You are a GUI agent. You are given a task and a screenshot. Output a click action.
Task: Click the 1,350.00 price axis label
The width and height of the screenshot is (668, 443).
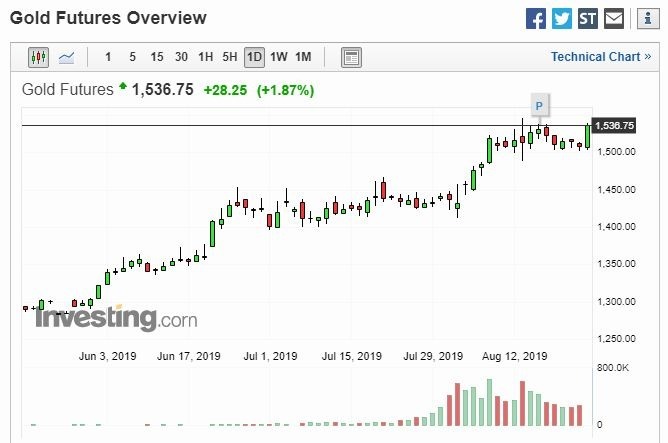[616, 264]
